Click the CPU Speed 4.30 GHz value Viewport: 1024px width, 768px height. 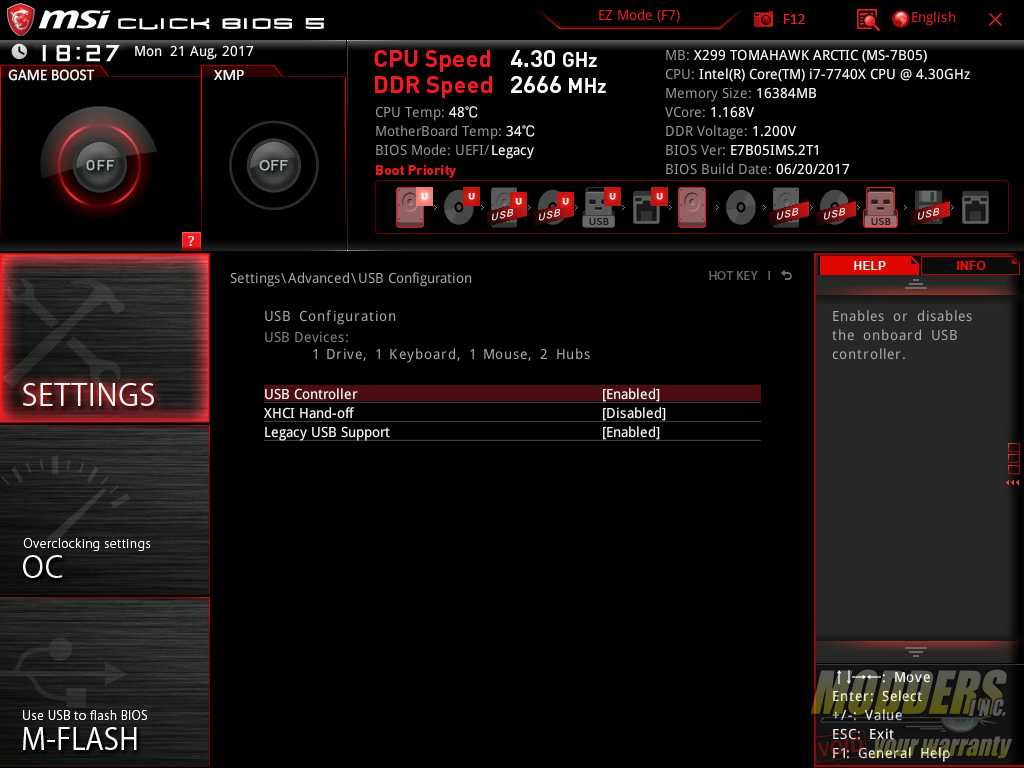tap(554, 59)
